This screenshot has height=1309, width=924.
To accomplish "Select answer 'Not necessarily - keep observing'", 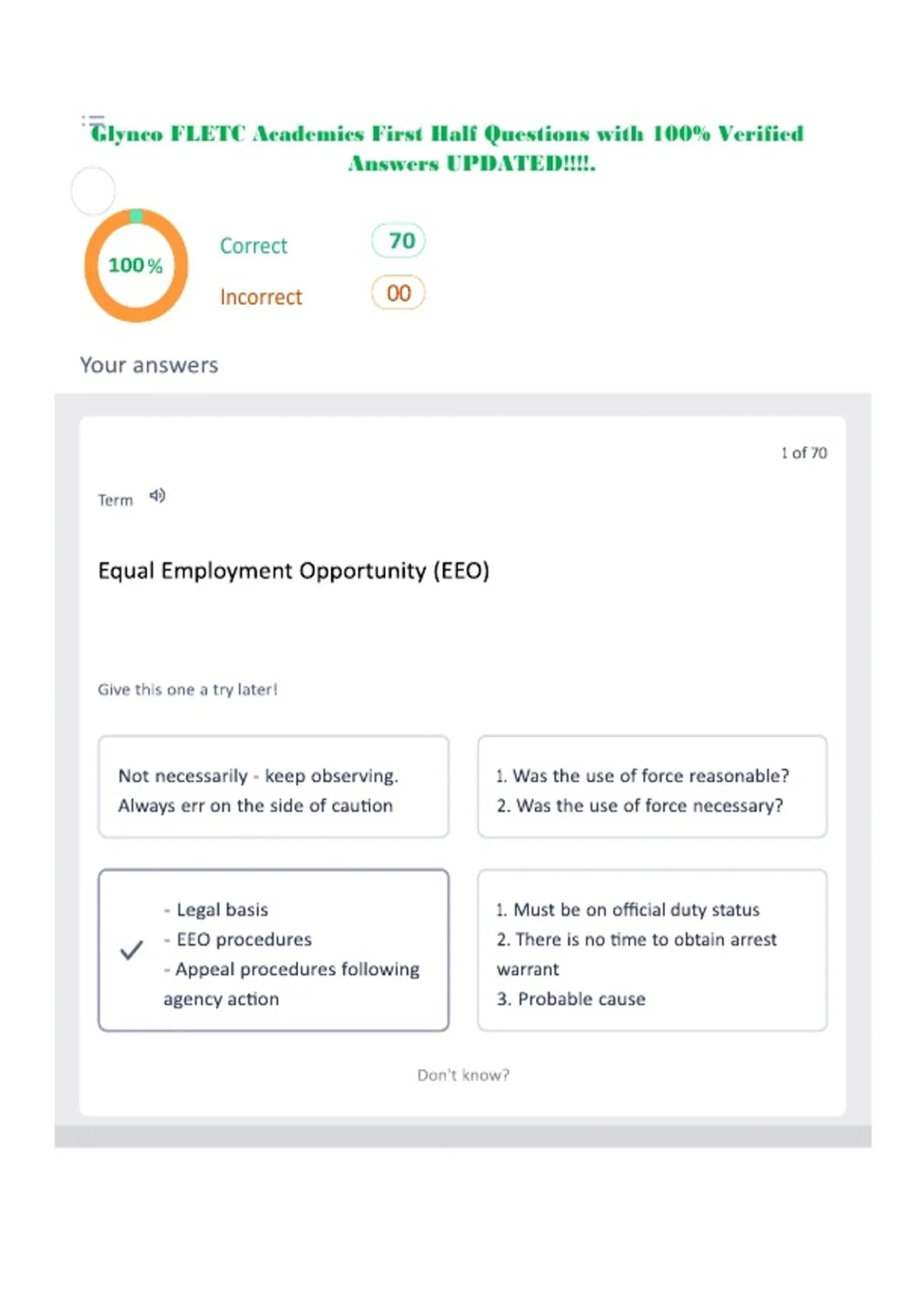I will coord(273,787).
